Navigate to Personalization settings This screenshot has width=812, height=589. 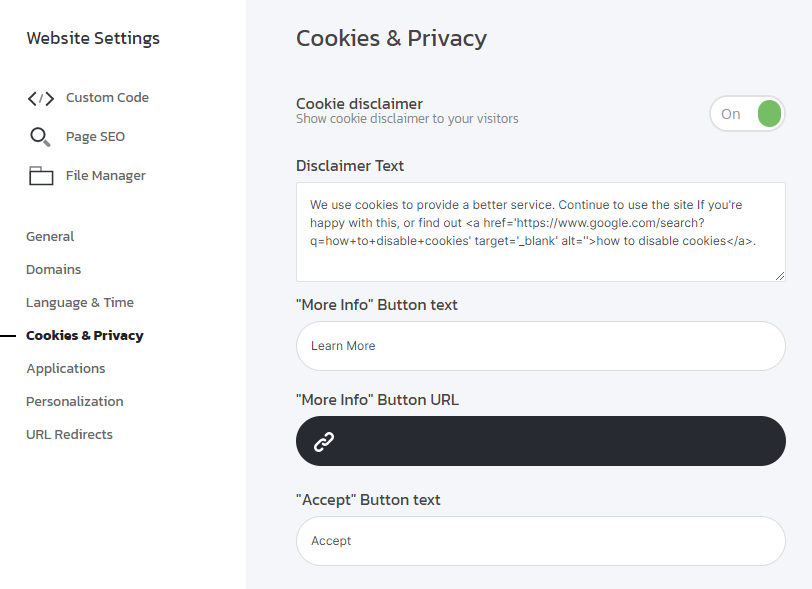pos(75,402)
